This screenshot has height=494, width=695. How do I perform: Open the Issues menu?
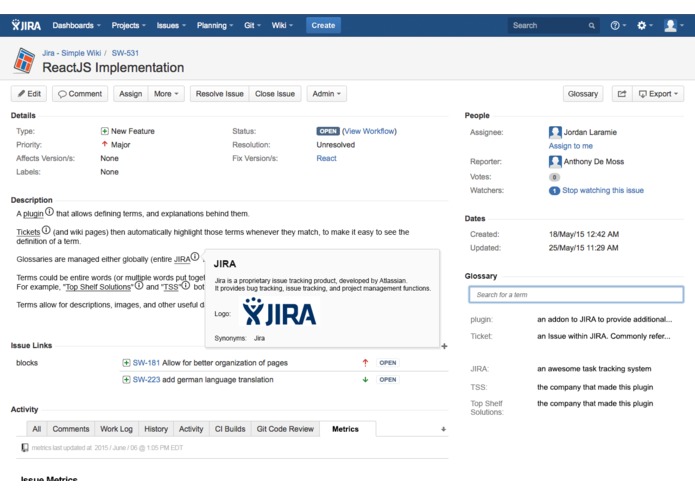tap(171, 25)
